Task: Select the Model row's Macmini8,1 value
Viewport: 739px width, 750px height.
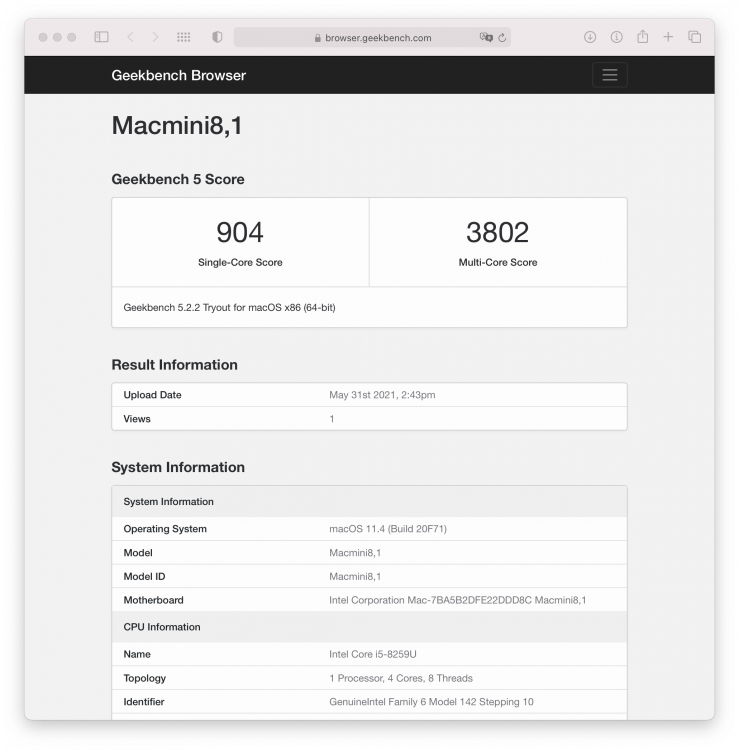Action: tap(355, 552)
